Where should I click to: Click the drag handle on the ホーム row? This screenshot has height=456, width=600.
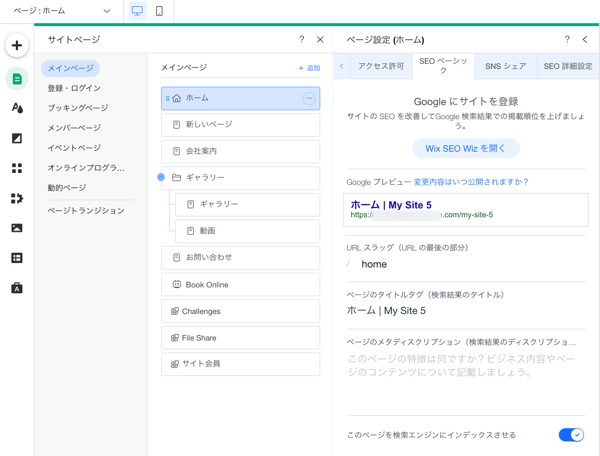(167, 98)
